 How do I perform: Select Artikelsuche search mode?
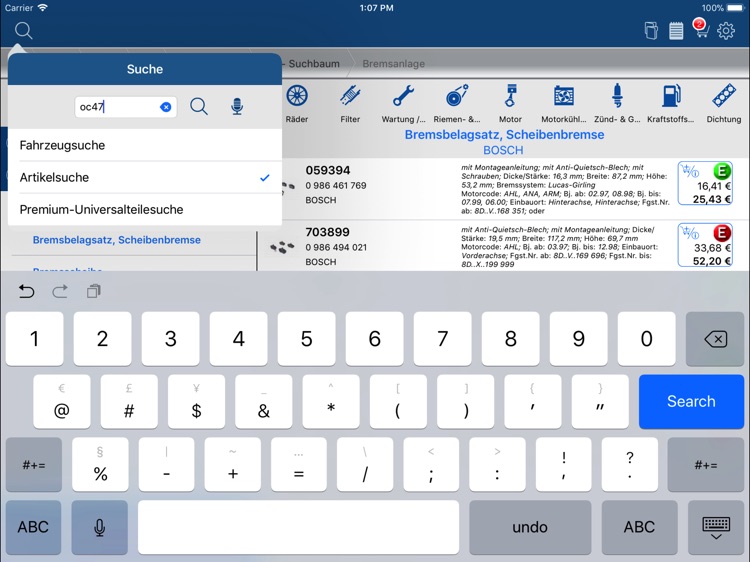click(145, 177)
